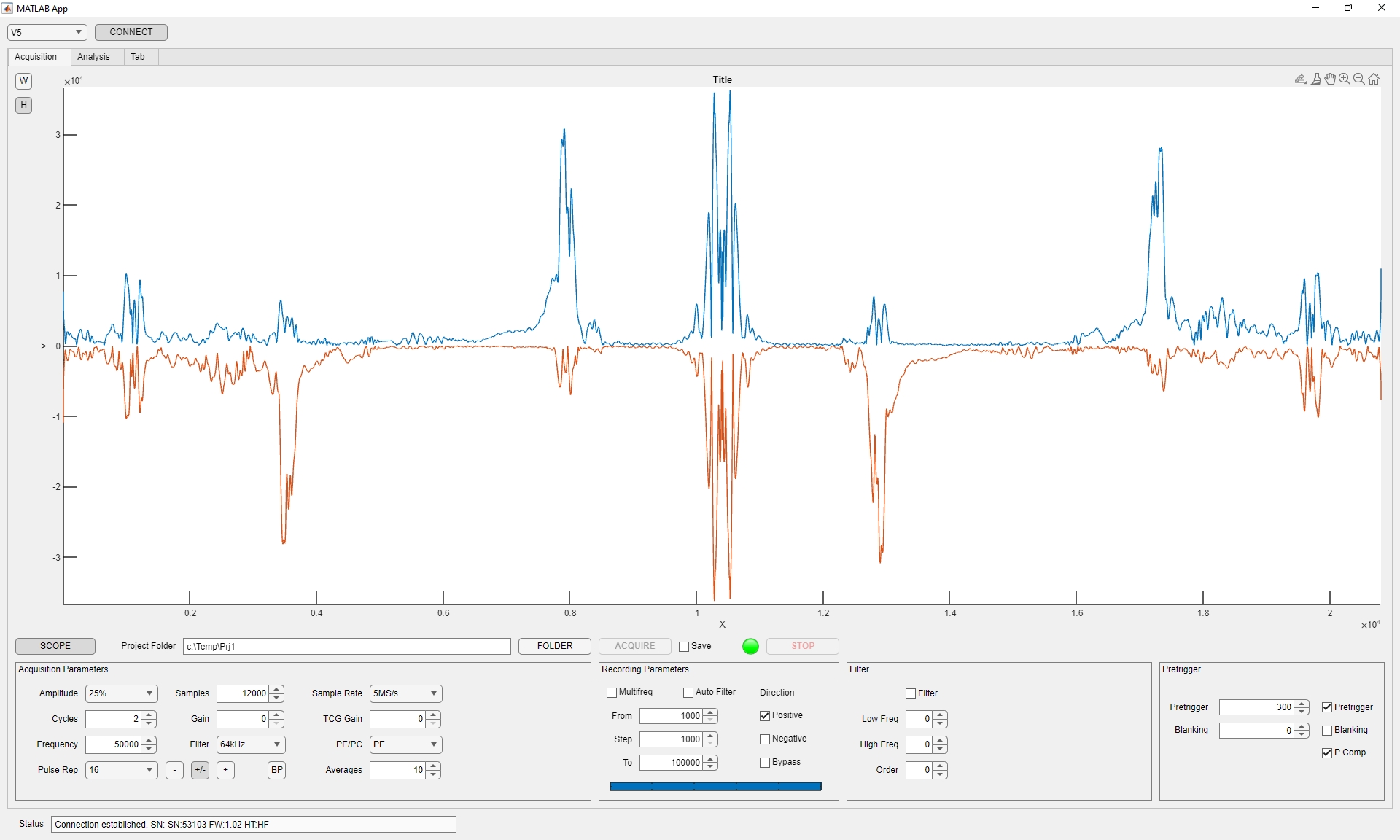Image resolution: width=1400 pixels, height=840 pixels.
Task: Click the Project Folder path field
Action: [x=346, y=647]
